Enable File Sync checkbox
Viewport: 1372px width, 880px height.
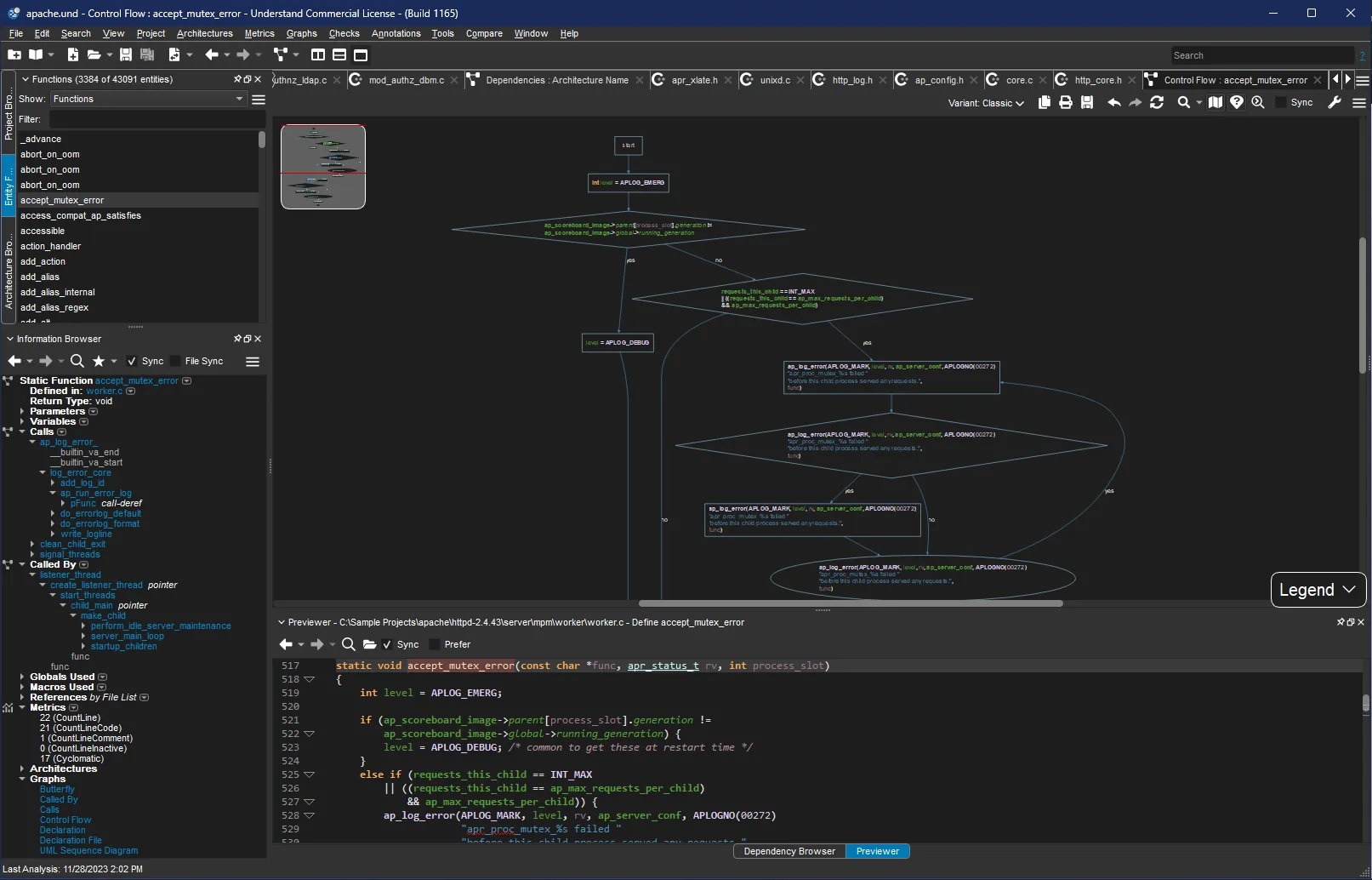[x=175, y=361]
